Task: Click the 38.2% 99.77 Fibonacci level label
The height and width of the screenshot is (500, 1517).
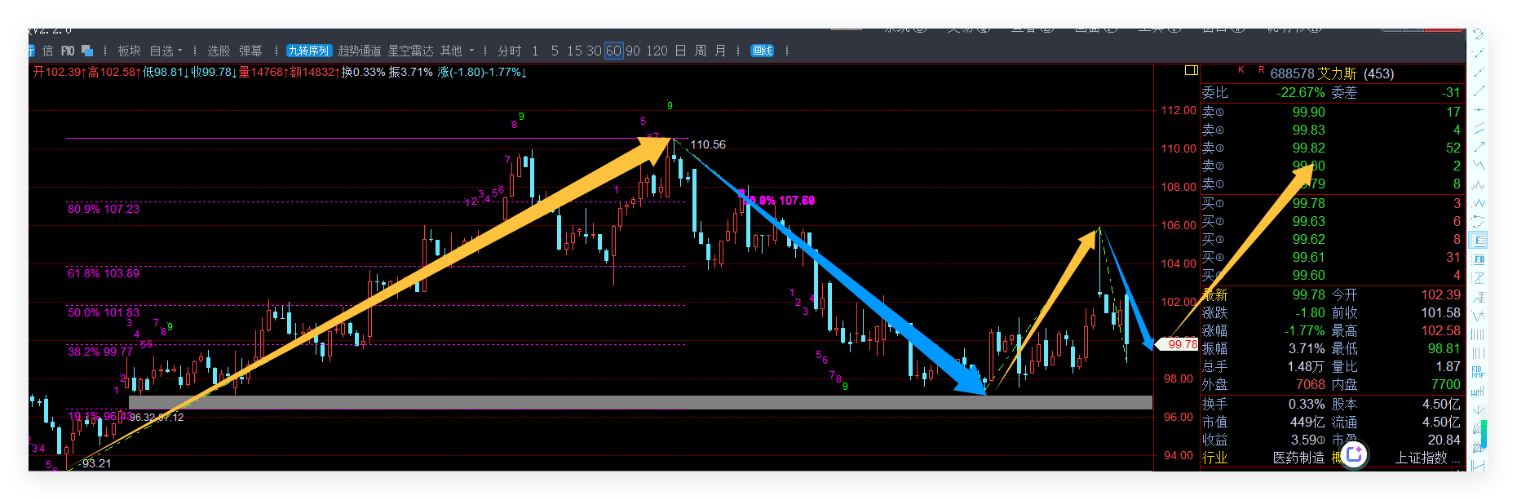Action: point(100,351)
